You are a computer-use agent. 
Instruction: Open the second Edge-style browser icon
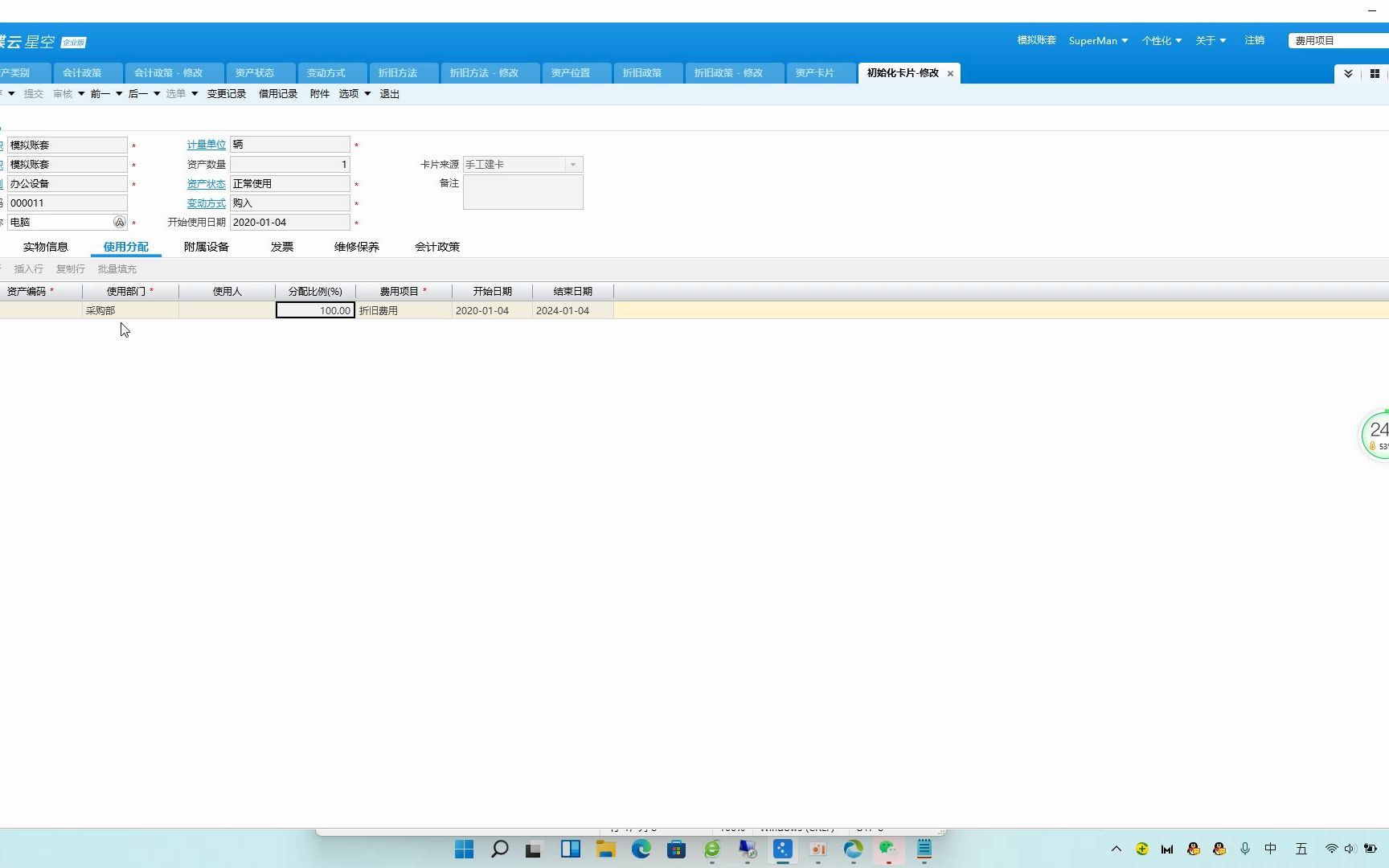(853, 849)
